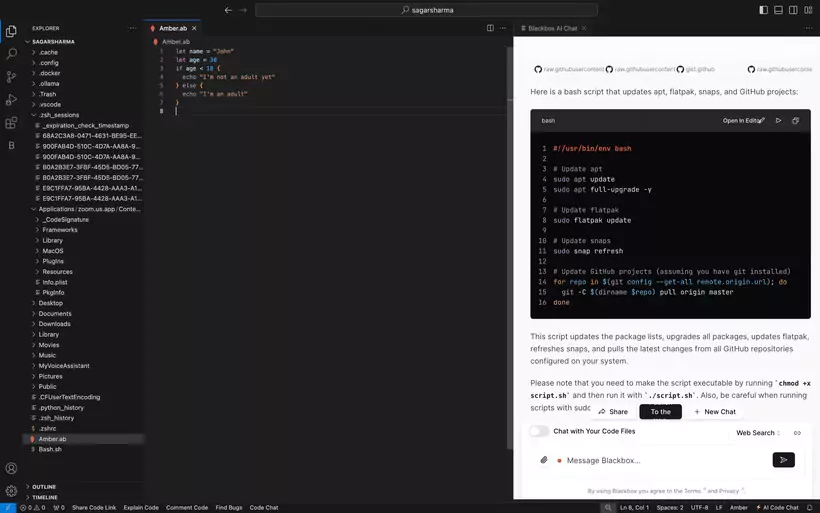The width and height of the screenshot is (820, 513).
Task: Click the To the bottom button
Action: (660, 412)
